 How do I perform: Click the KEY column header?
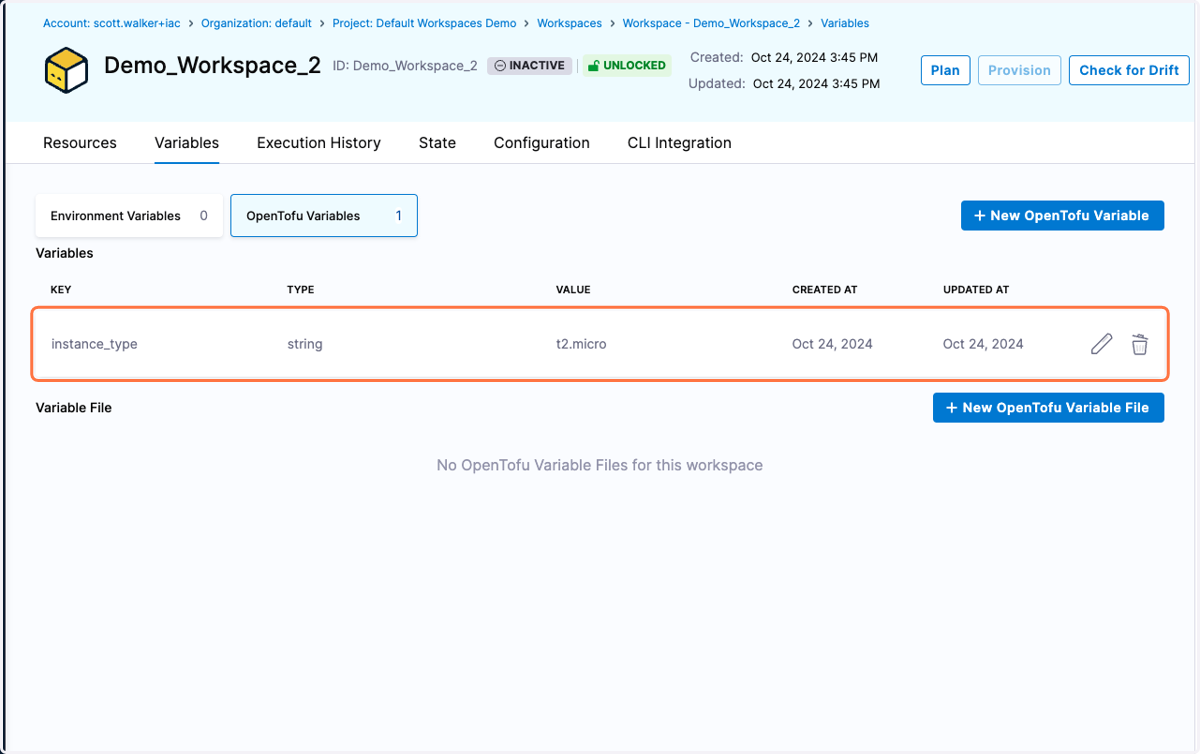(61, 290)
